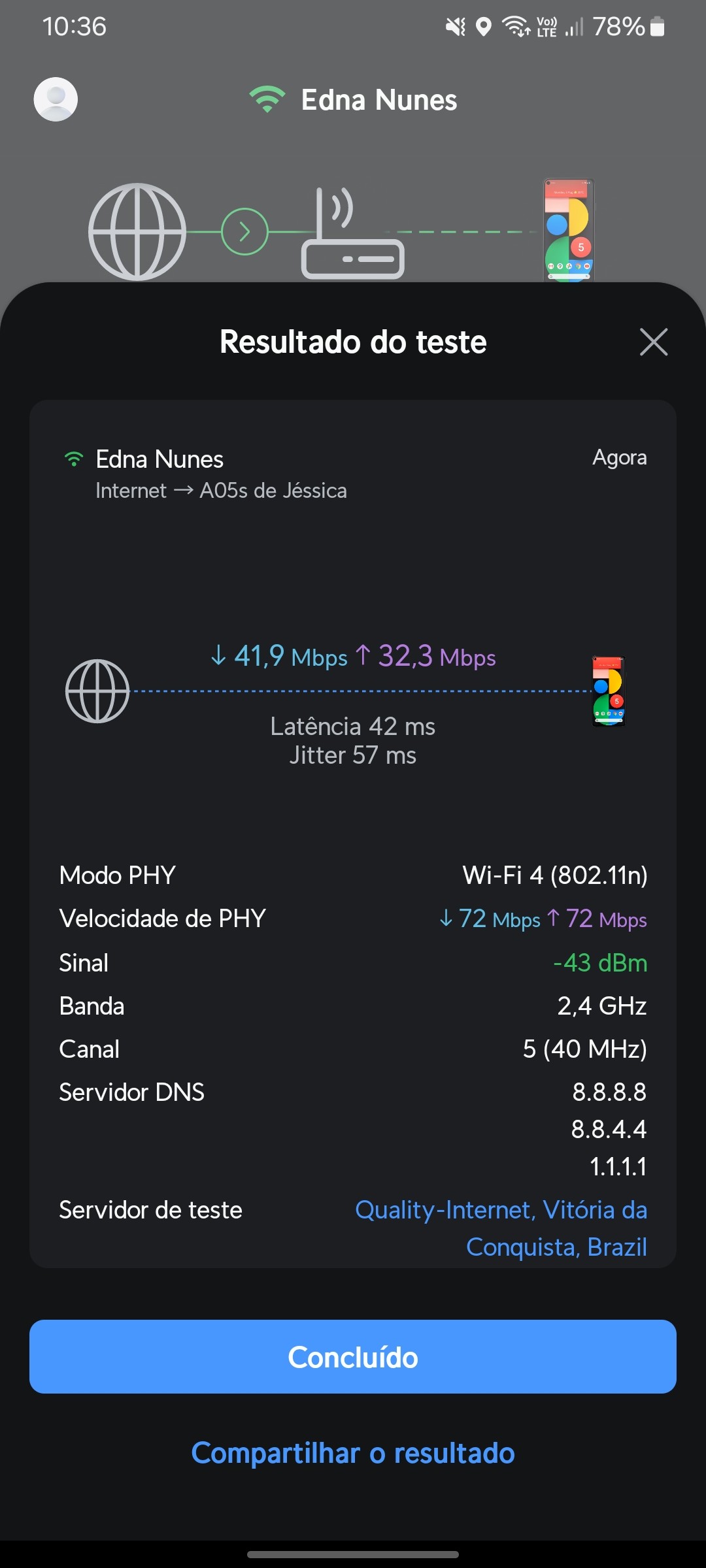Tap the phone thumbnail in result card

[609, 691]
